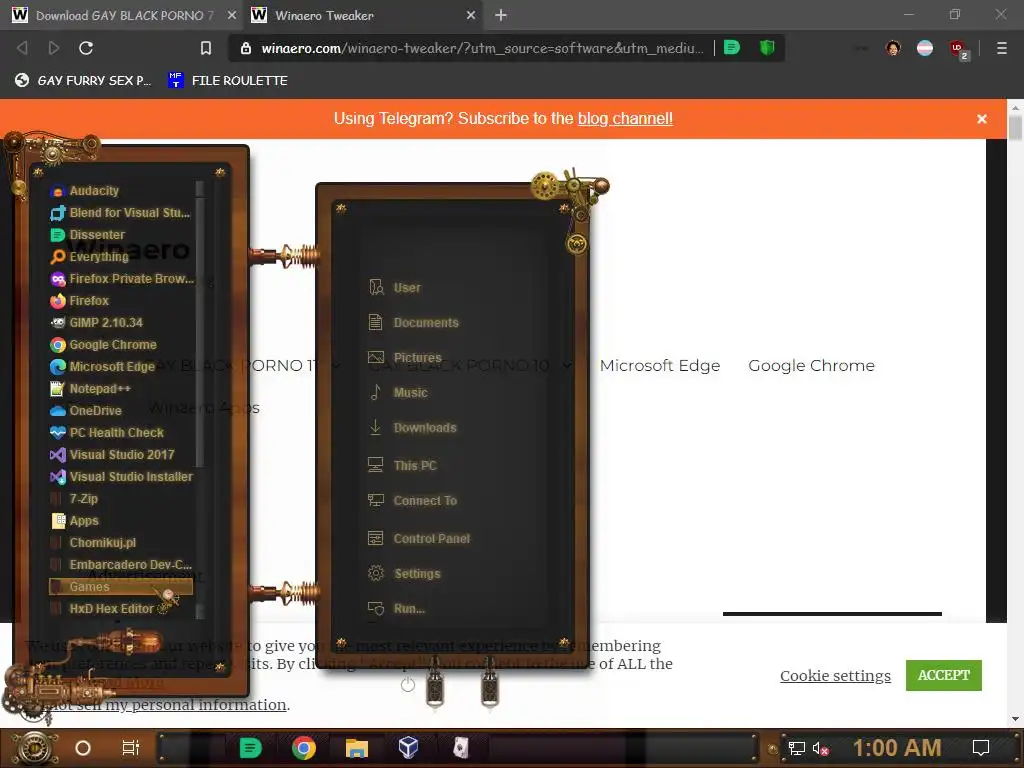Click the green ACCEPT cookies button
The height and width of the screenshot is (768, 1024).
944,675
